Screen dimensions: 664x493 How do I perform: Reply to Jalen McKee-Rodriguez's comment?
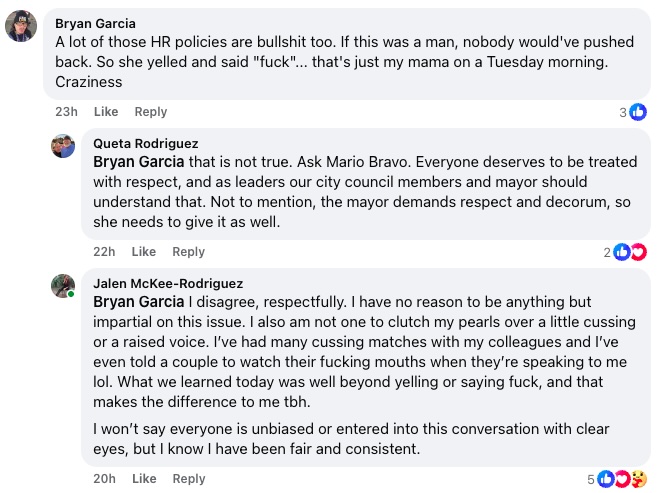(188, 479)
